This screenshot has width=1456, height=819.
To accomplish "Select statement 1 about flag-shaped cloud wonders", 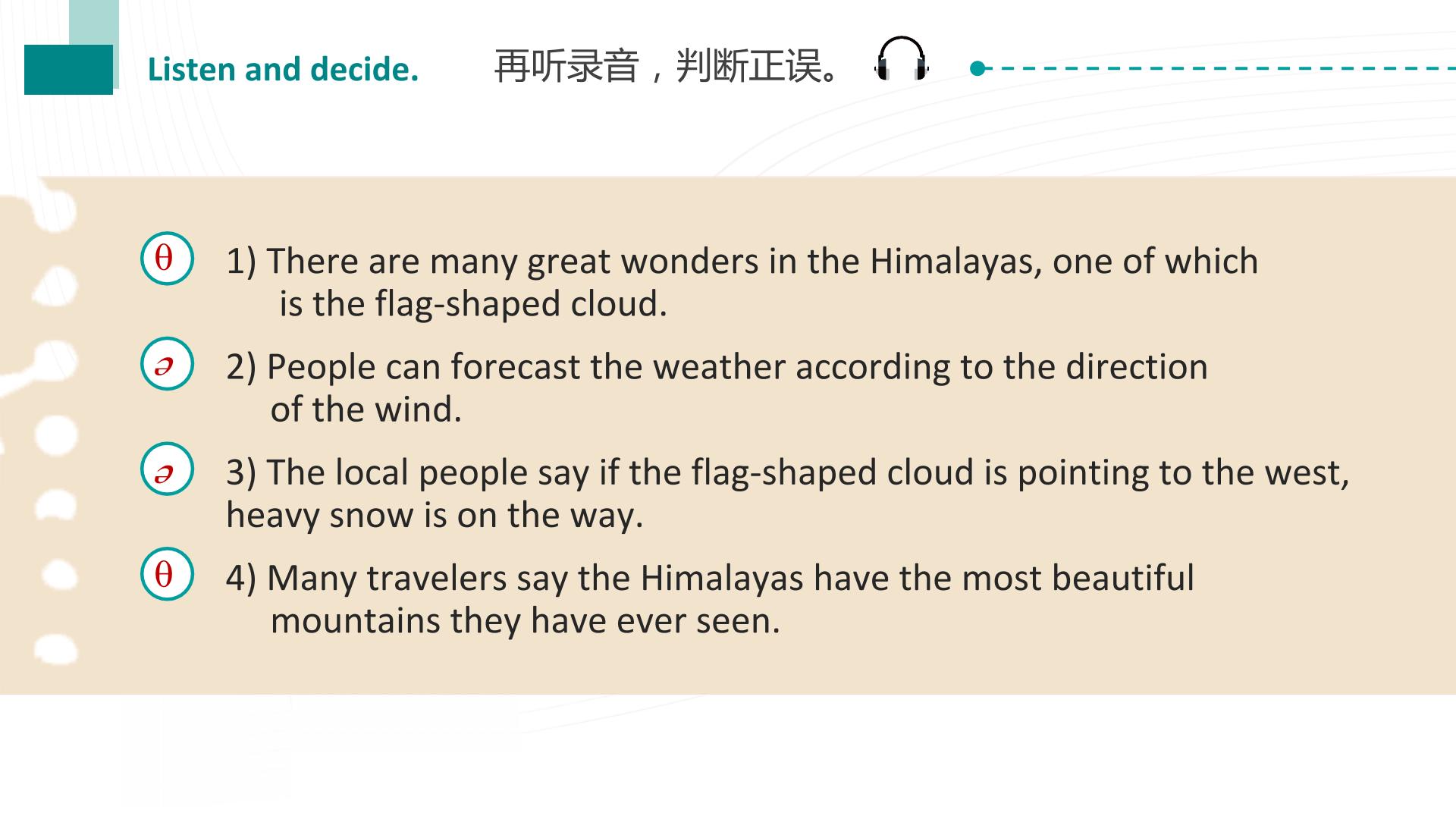I will click(742, 282).
